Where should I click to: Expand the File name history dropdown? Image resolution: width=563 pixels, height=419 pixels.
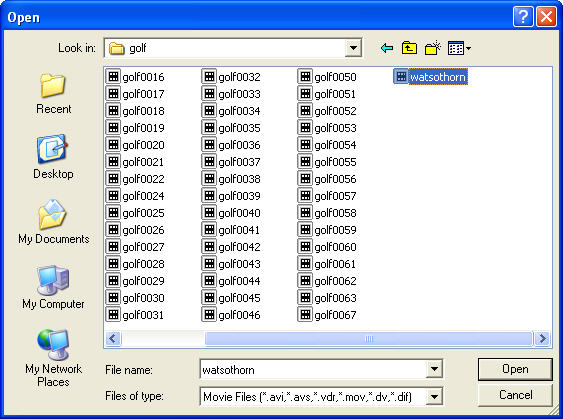coord(434,369)
